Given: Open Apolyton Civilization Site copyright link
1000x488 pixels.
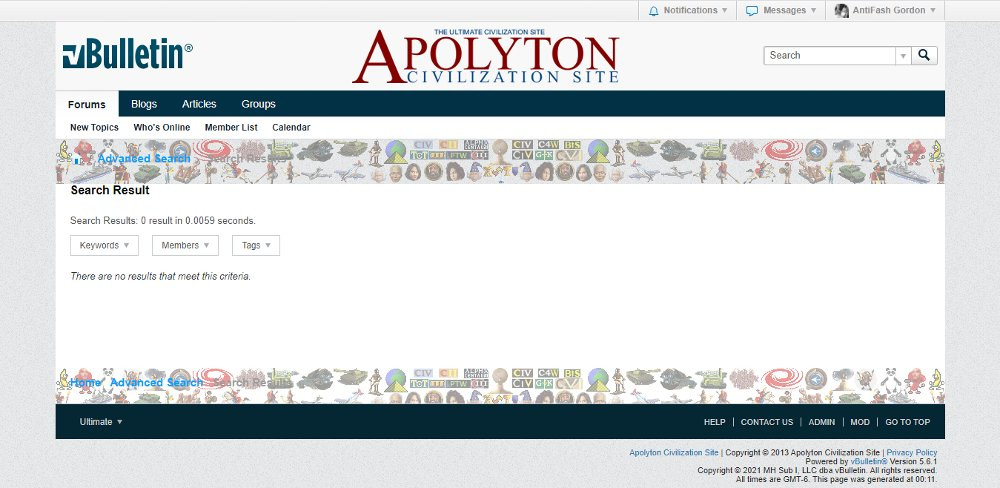Looking at the screenshot, I should pos(673,453).
